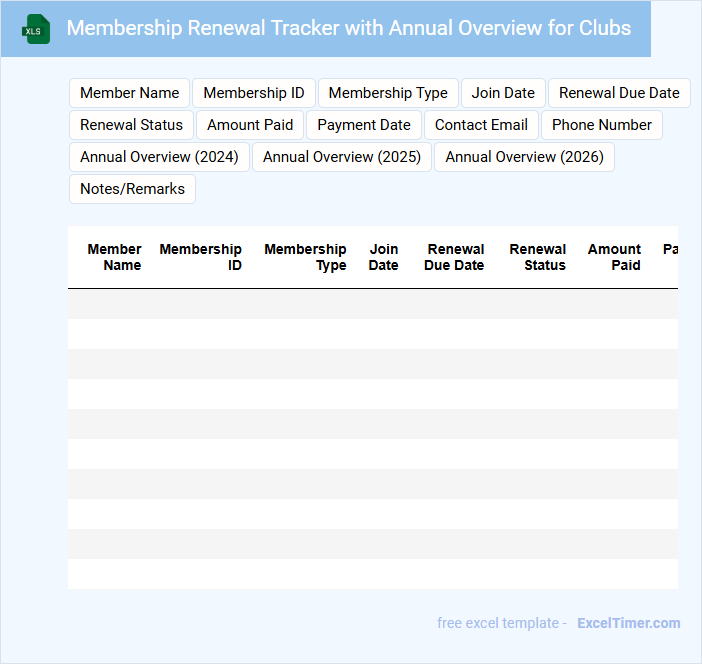
Task: Click the Amount Paid column header
Action: pyautogui.click(x=614, y=257)
